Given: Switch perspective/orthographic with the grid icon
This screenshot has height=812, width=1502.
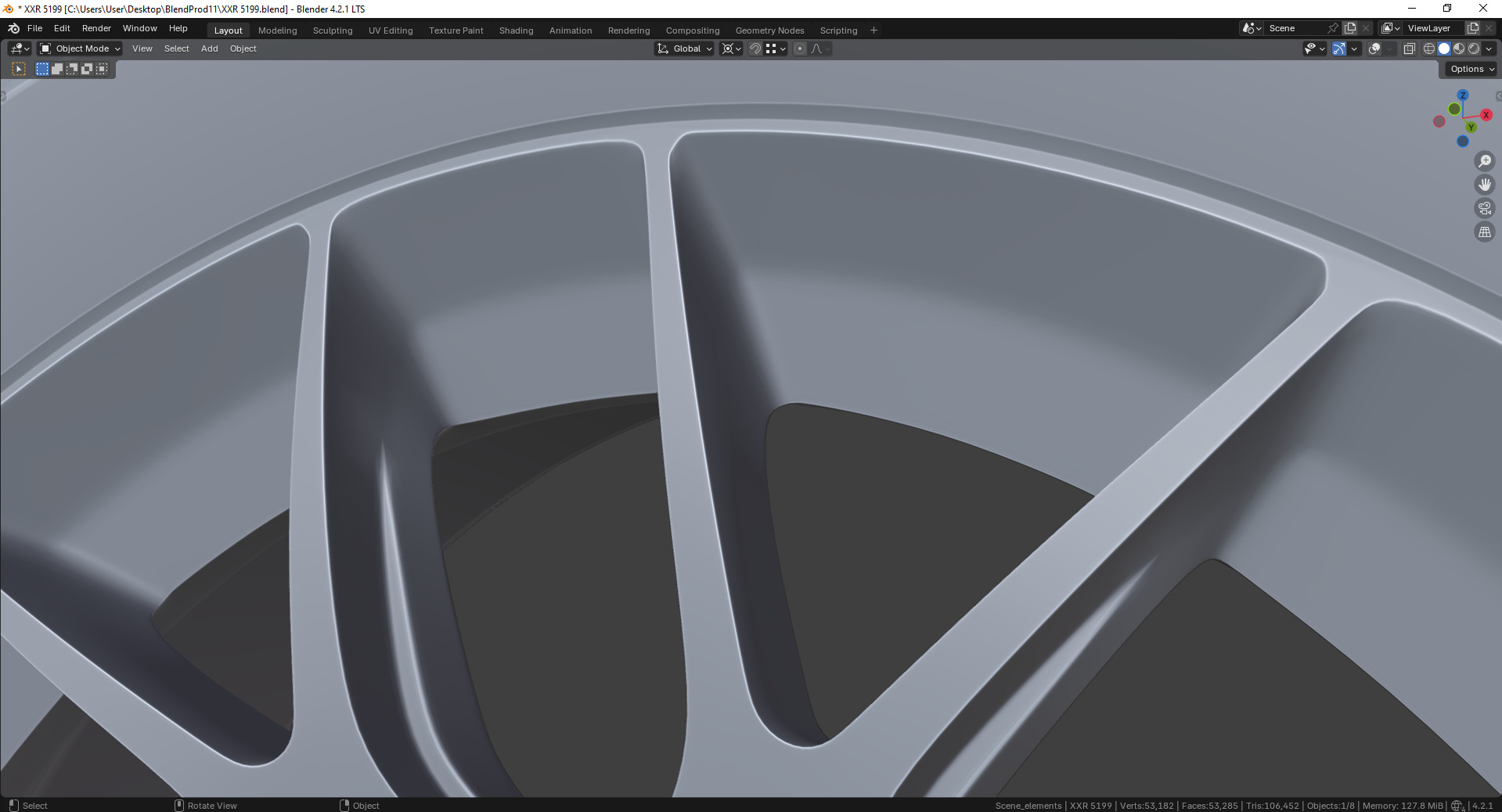Looking at the screenshot, I should pyautogui.click(x=1484, y=232).
